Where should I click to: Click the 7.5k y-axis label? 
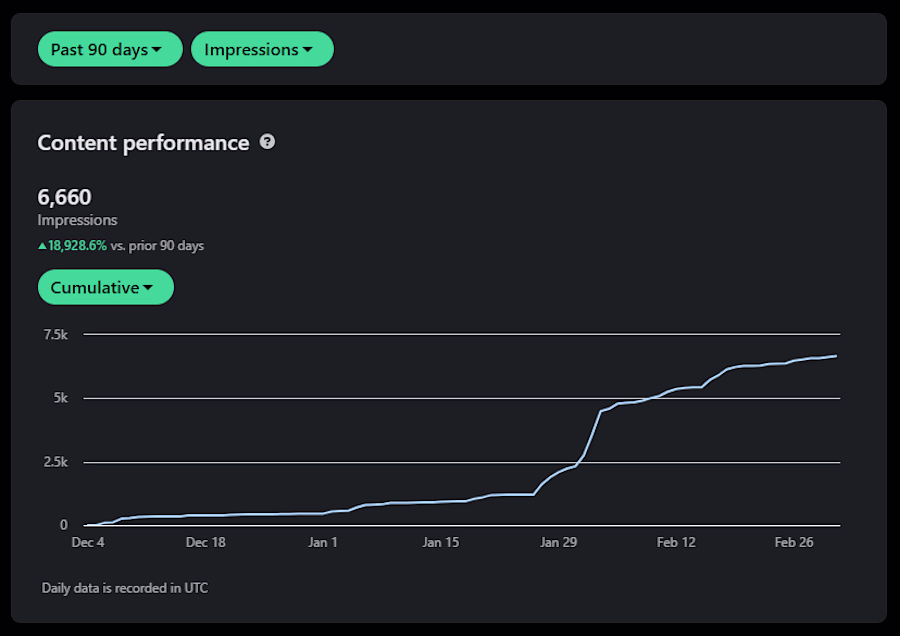coord(54,334)
